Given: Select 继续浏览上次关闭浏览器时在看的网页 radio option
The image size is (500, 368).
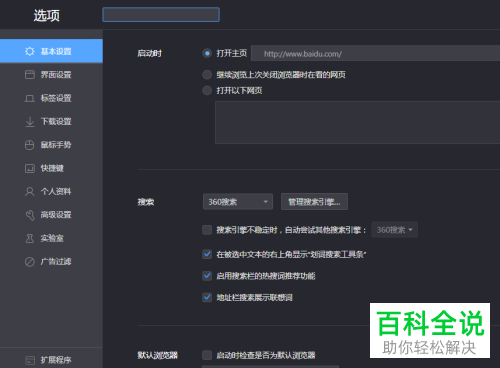Looking at the screenshot, I should coord(207,75).
